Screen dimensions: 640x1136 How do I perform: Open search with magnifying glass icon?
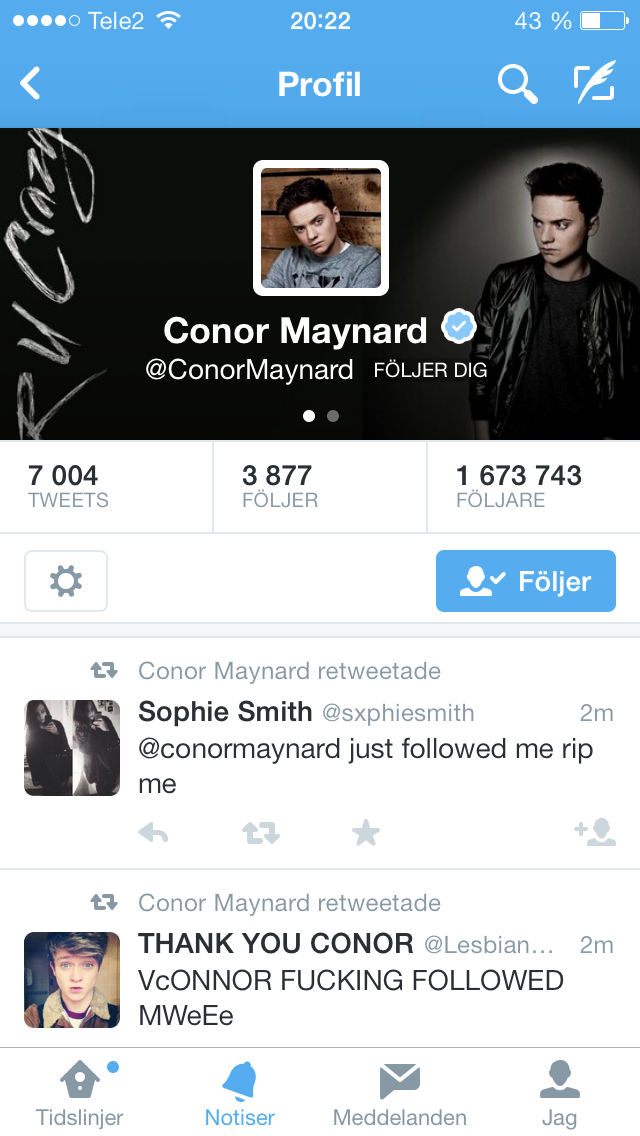click(518, 84)
